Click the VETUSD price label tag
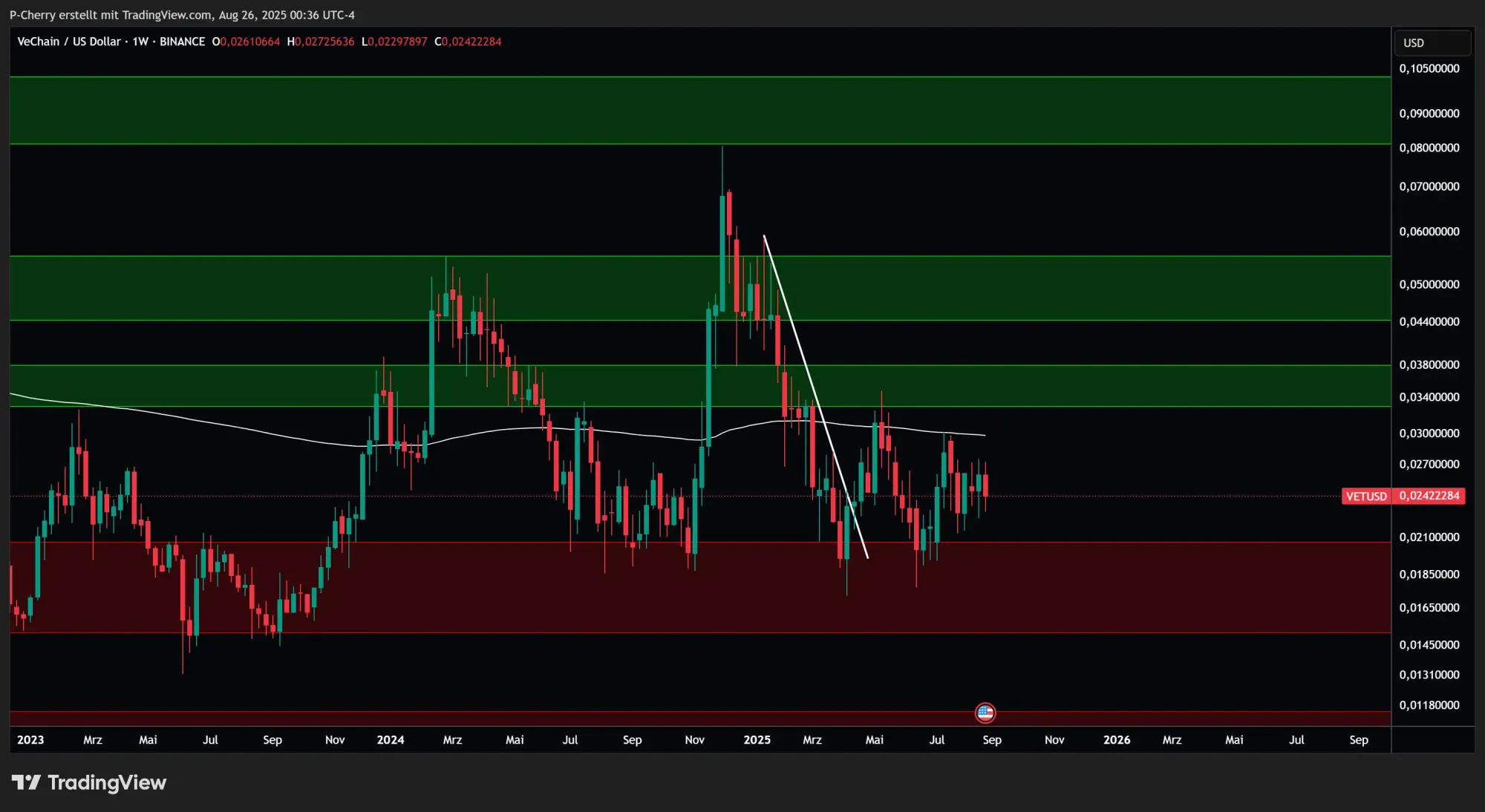 1366,496
